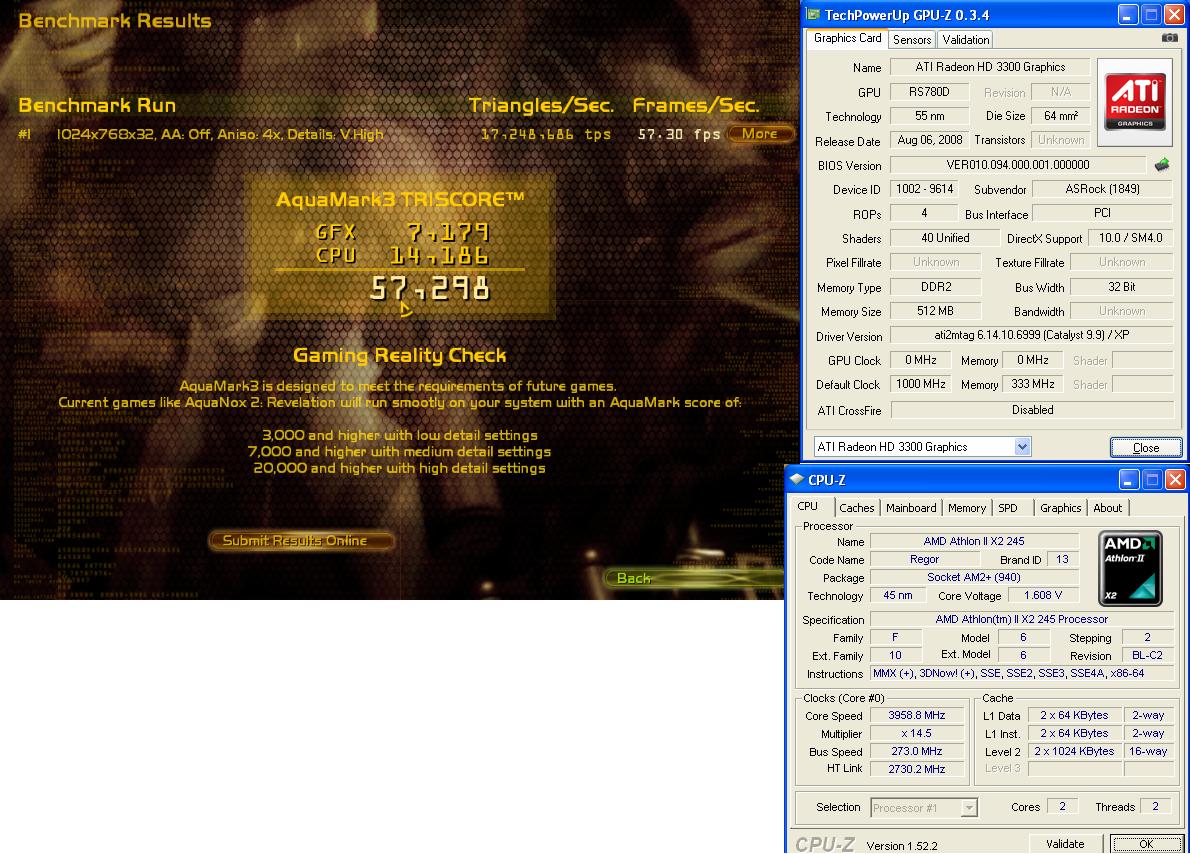Click the total AquaMark3 score 57,298
1190x854 pixels.
430,288
